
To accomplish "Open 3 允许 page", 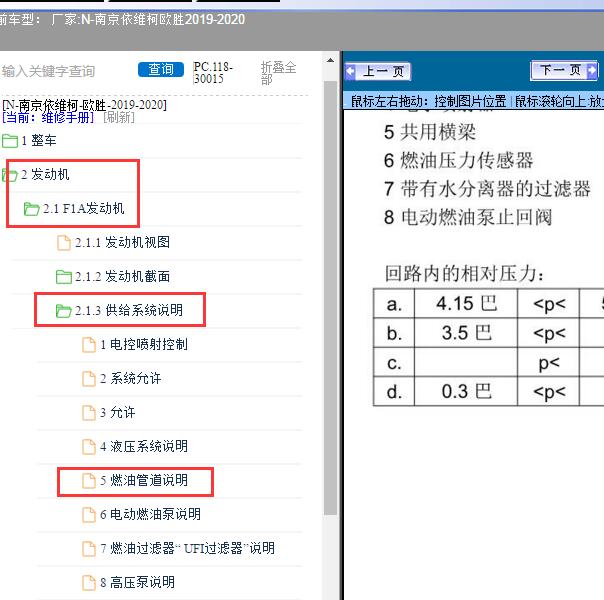I will (x=118, y=412).
